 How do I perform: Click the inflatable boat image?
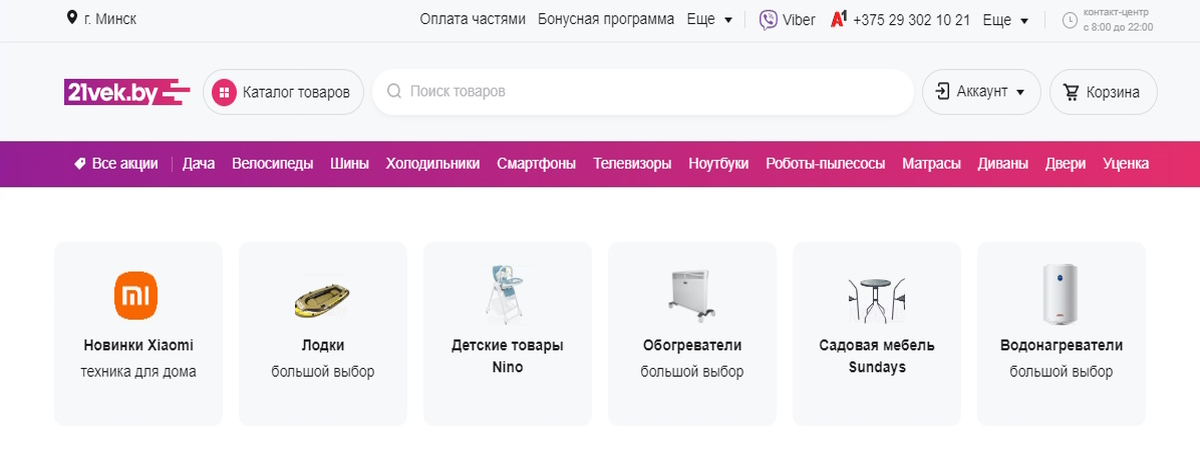322,300
